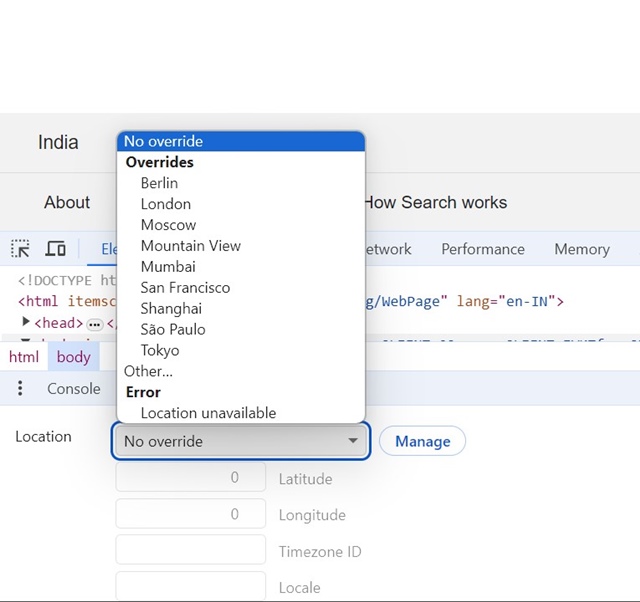The width and height of the screenshot is (640, 602).
Task: Expand the head element node
Action: [x=26, y=323]
